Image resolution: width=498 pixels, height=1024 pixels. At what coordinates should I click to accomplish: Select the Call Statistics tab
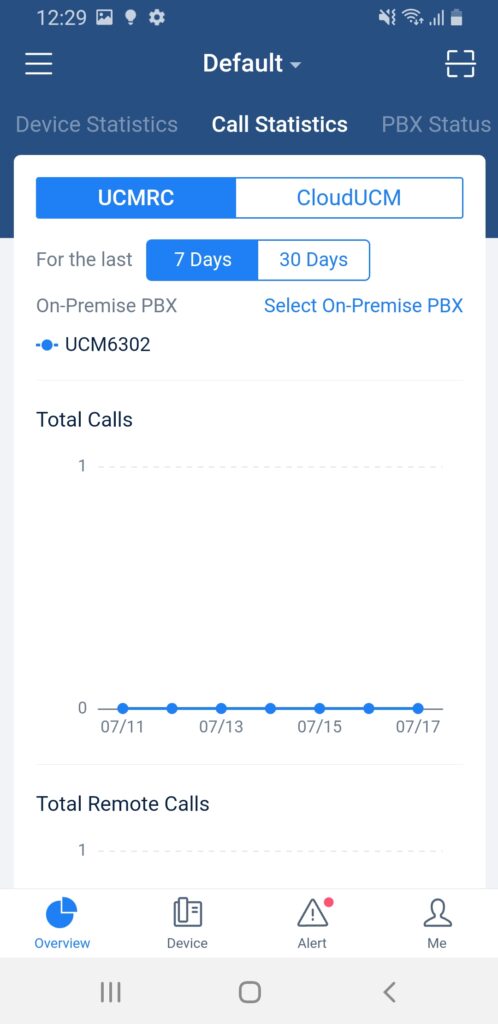pyautogui.click(x=279, y=124)
